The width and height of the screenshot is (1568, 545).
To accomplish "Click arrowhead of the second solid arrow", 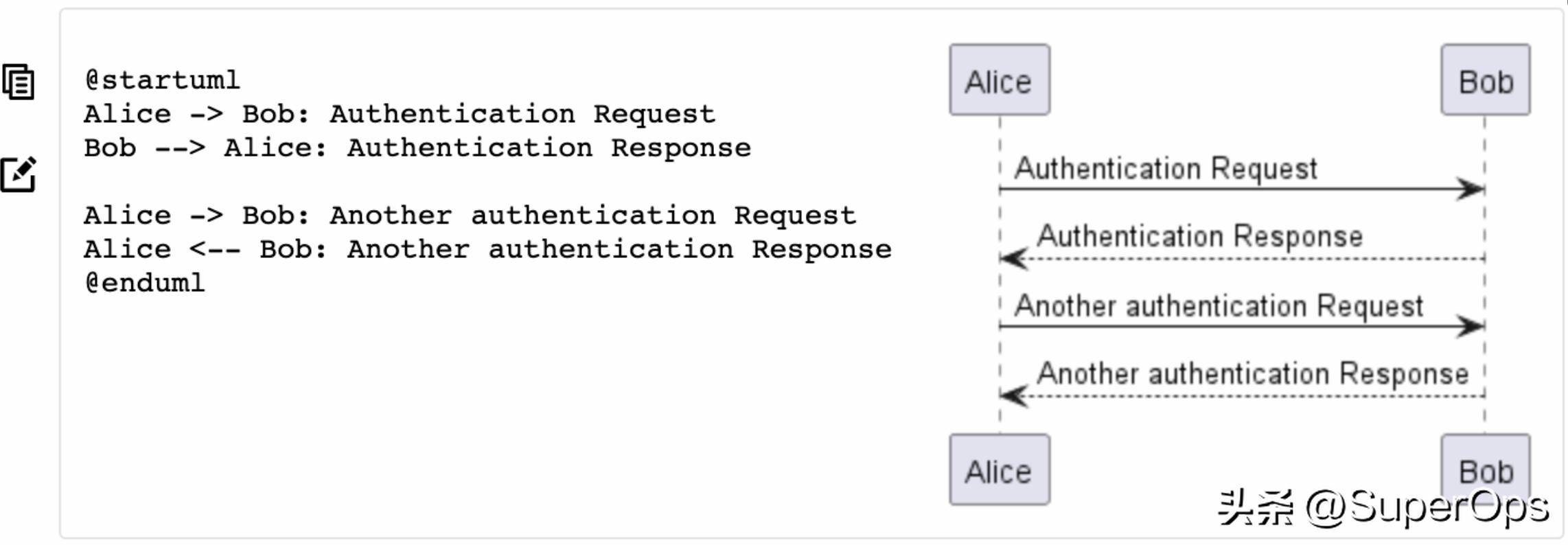I will click(1471, 326).
